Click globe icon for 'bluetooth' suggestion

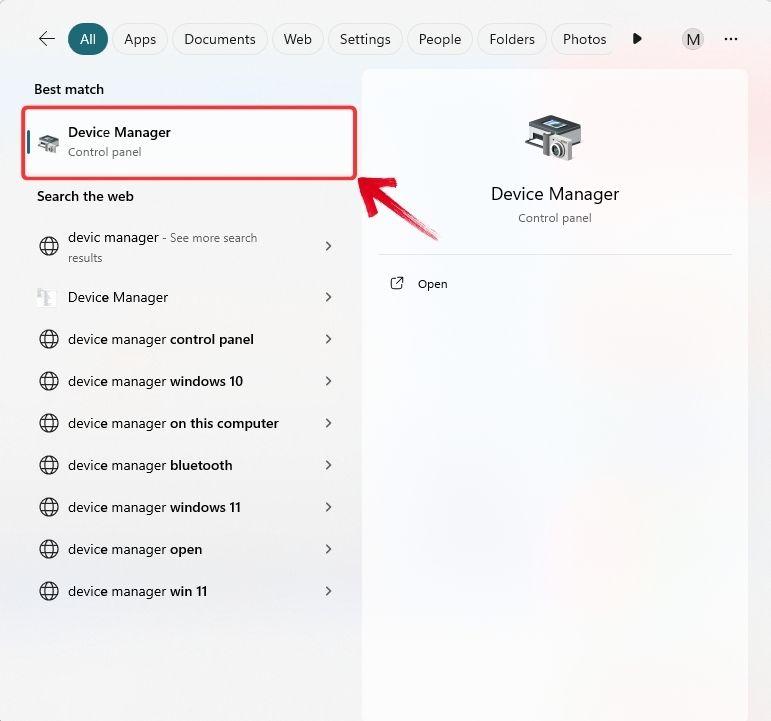(49, 465)
